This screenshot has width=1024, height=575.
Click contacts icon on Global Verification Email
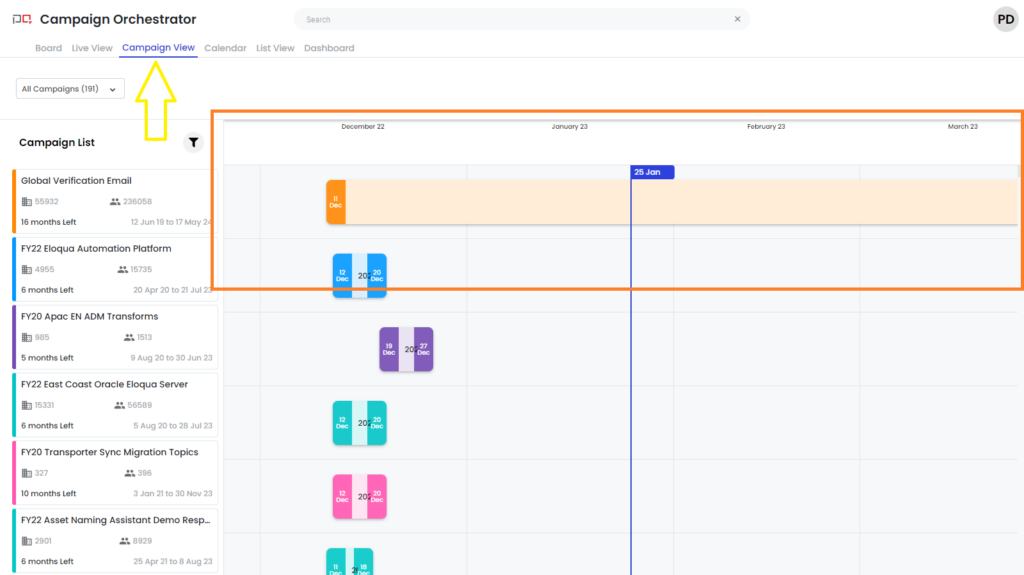115,202
